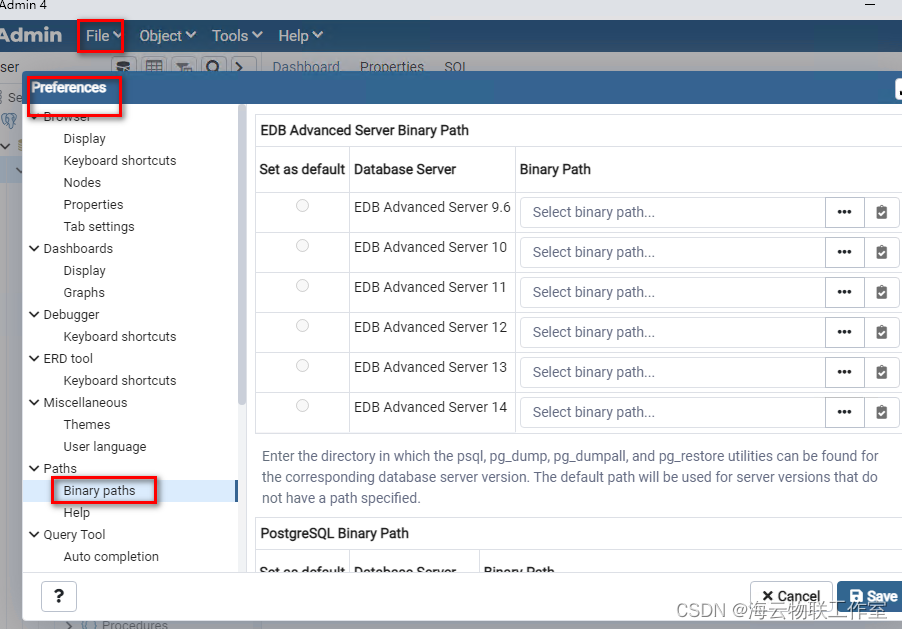The height and width of the screenshot is (629, 902).
Task: Switch to the Dashboard tab
Action: tap(306, 67)
